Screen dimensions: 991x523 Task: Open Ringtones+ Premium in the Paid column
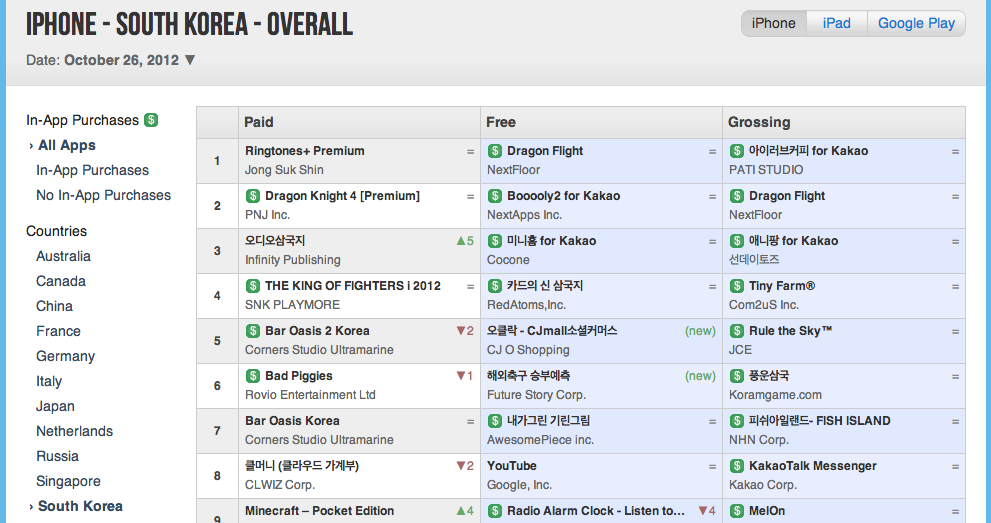(305, 151)
